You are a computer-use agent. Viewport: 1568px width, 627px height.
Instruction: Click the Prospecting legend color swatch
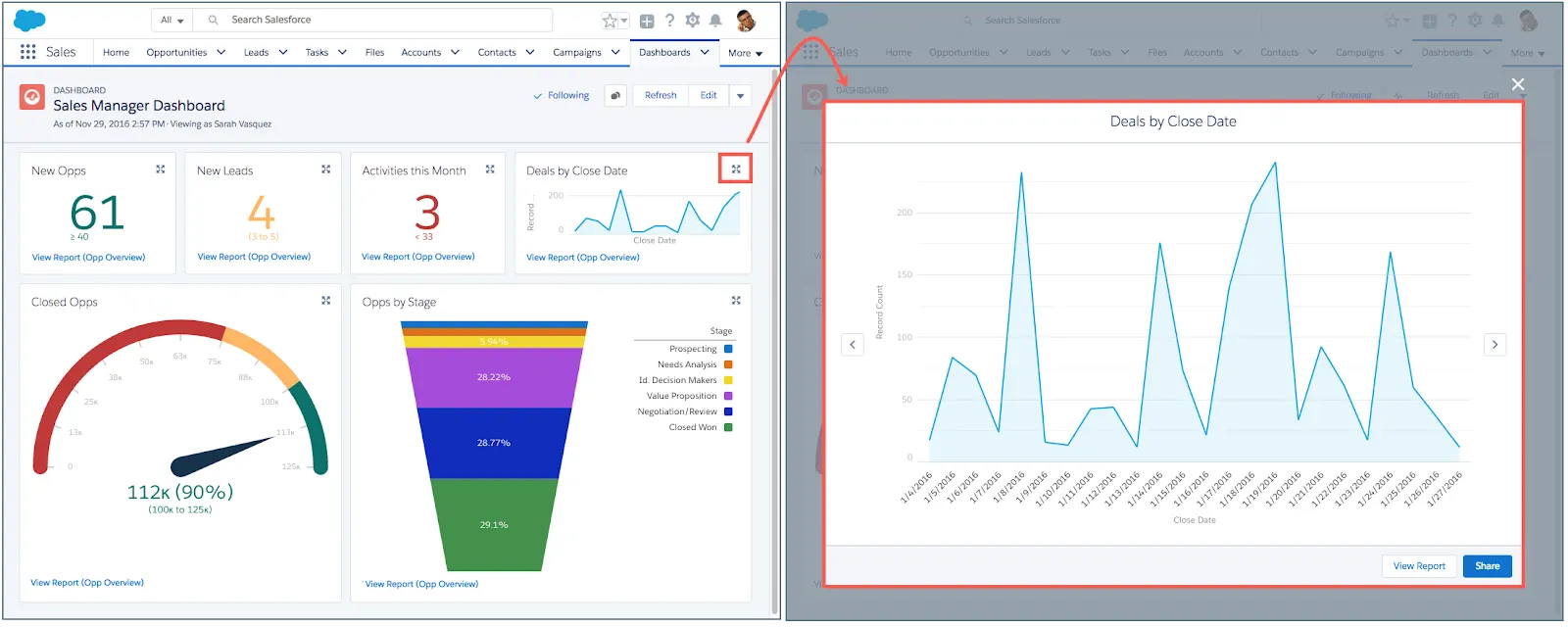tap(728, 349)
